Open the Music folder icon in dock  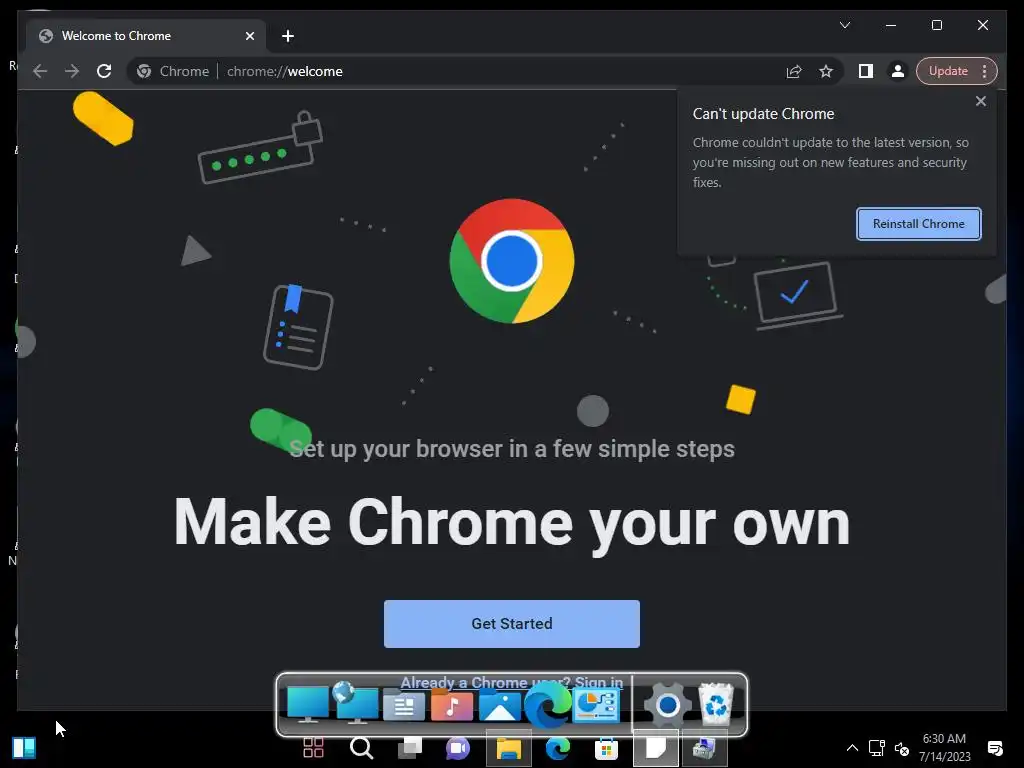452,706
